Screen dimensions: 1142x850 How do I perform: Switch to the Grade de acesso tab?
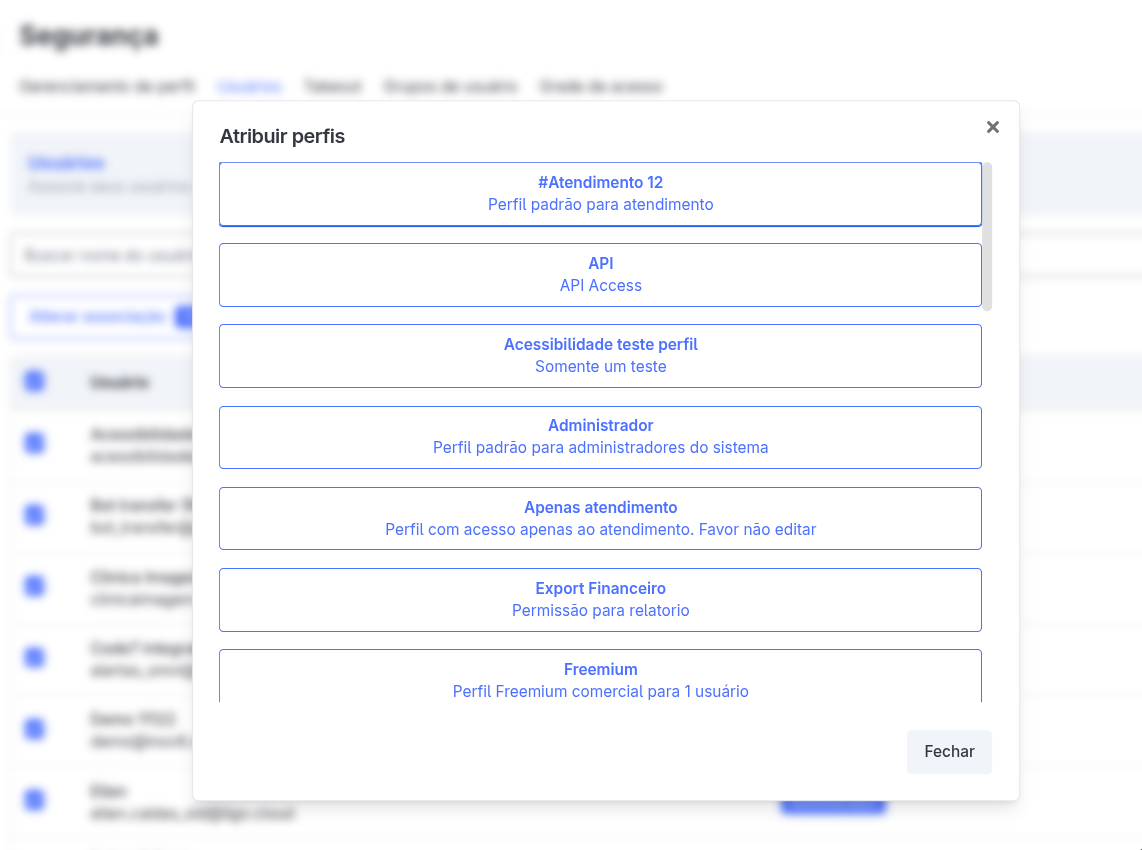pos(601,86)
